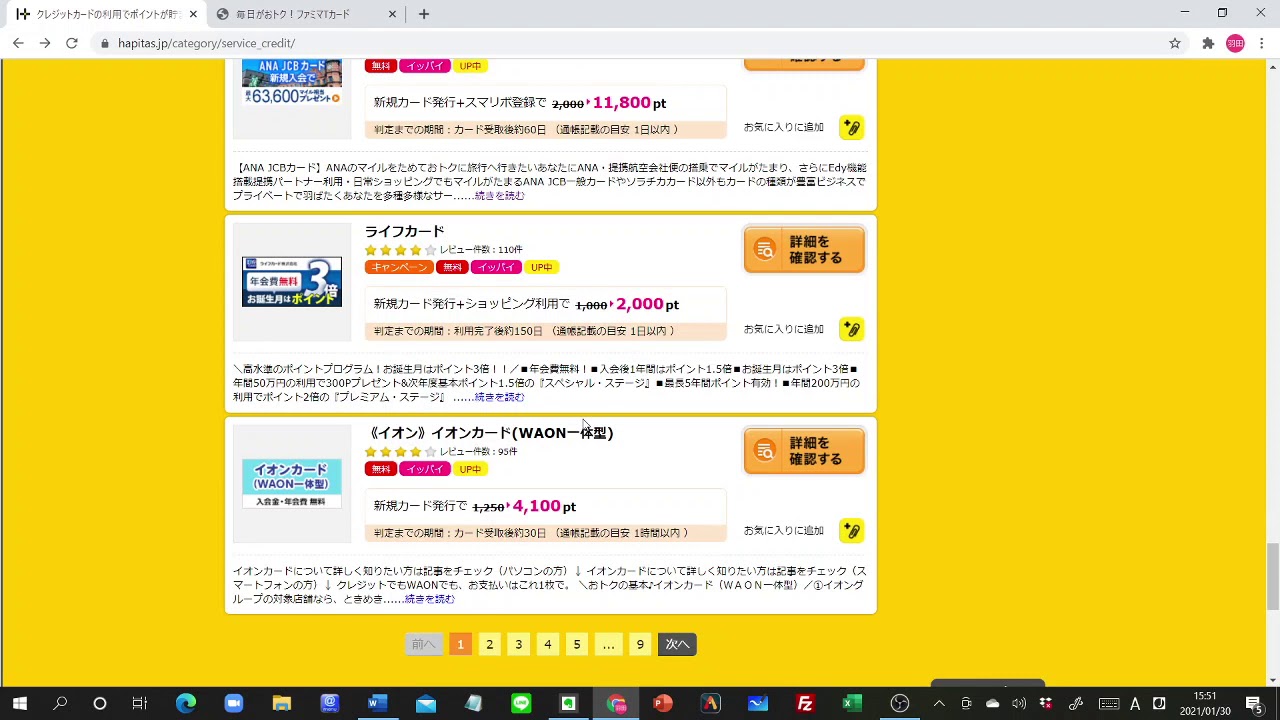Go to page 2 of results

489,645
